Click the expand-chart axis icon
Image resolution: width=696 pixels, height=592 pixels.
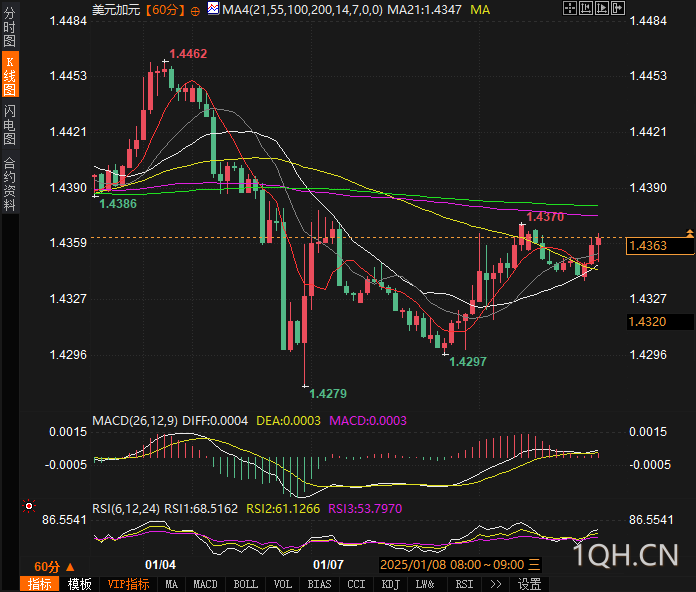coord(601,8)
